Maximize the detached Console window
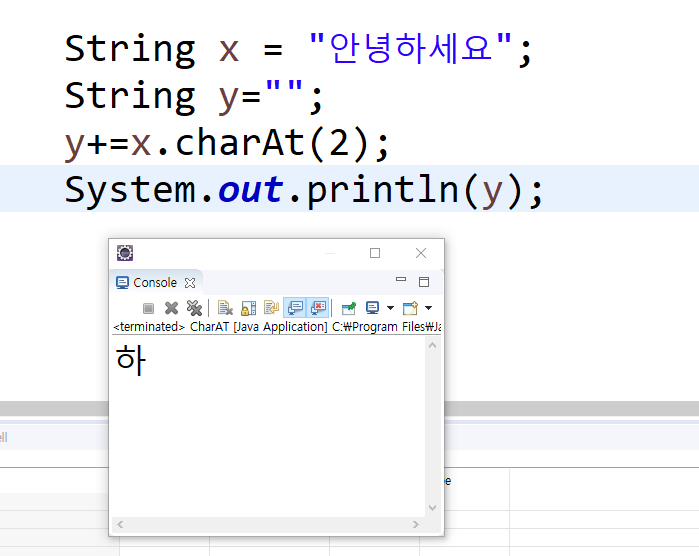The width and height of the screenshot is (699, 556). pos(375,253)
